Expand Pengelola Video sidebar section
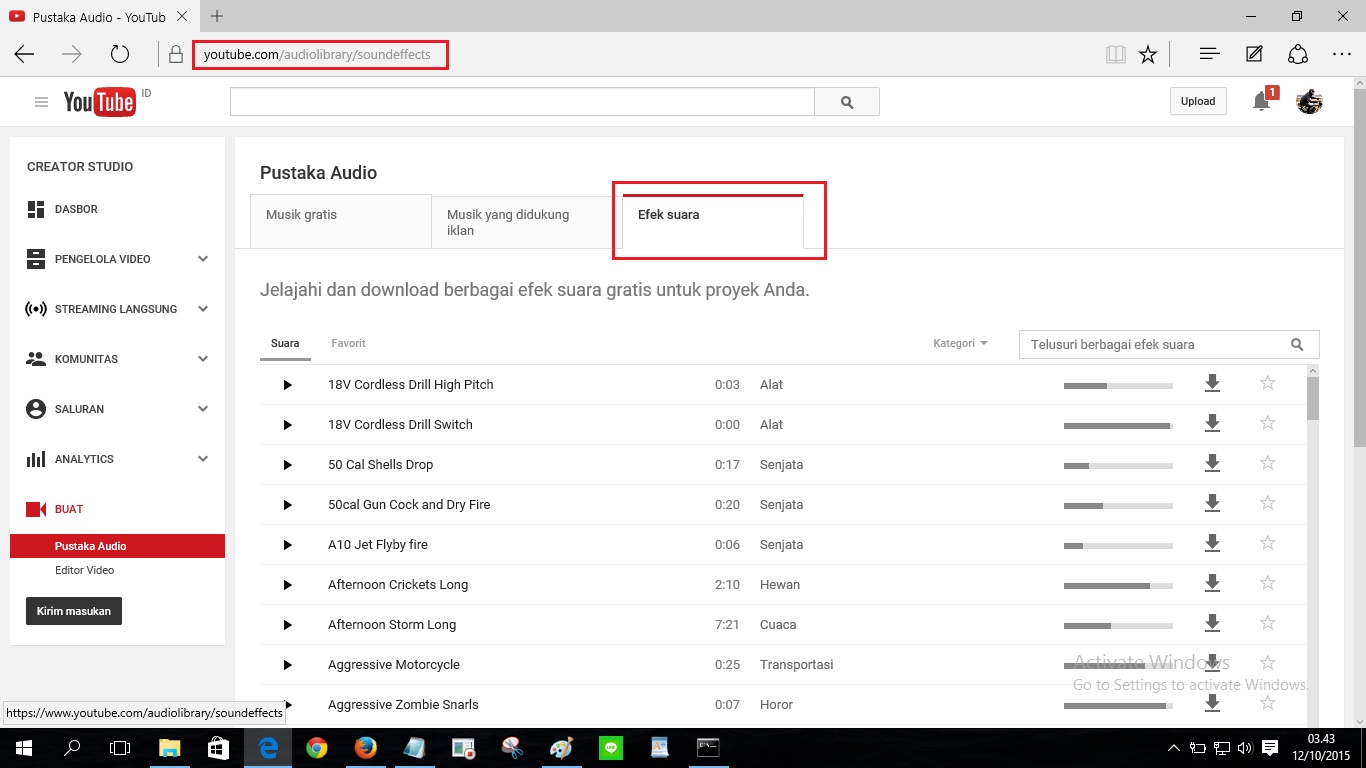The width and height of the screenshot is (1366, 768). point(203,259)
